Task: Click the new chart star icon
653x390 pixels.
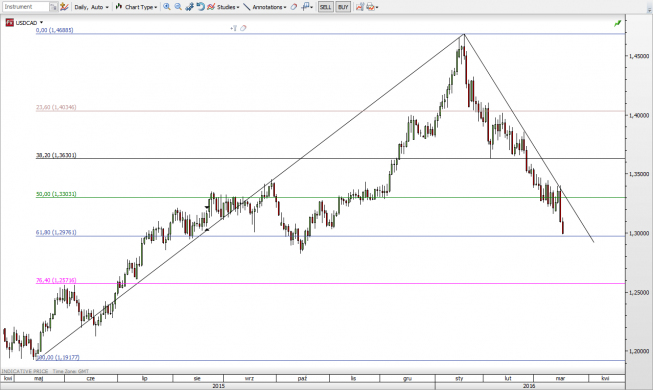Action: (x=64, y=7)
